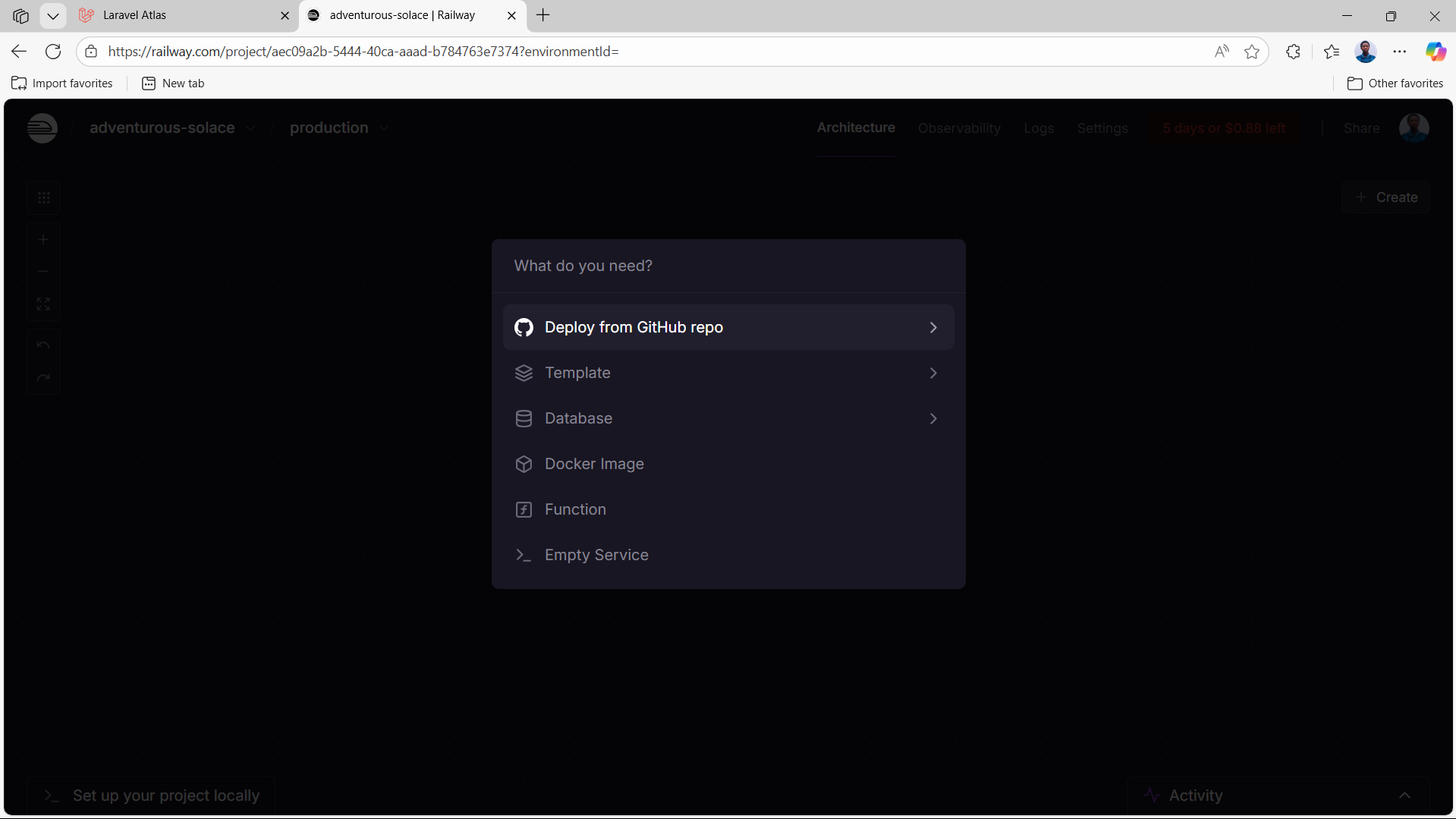
Task: Open the Copilot sidebar icon
Action: [1436, 52]
